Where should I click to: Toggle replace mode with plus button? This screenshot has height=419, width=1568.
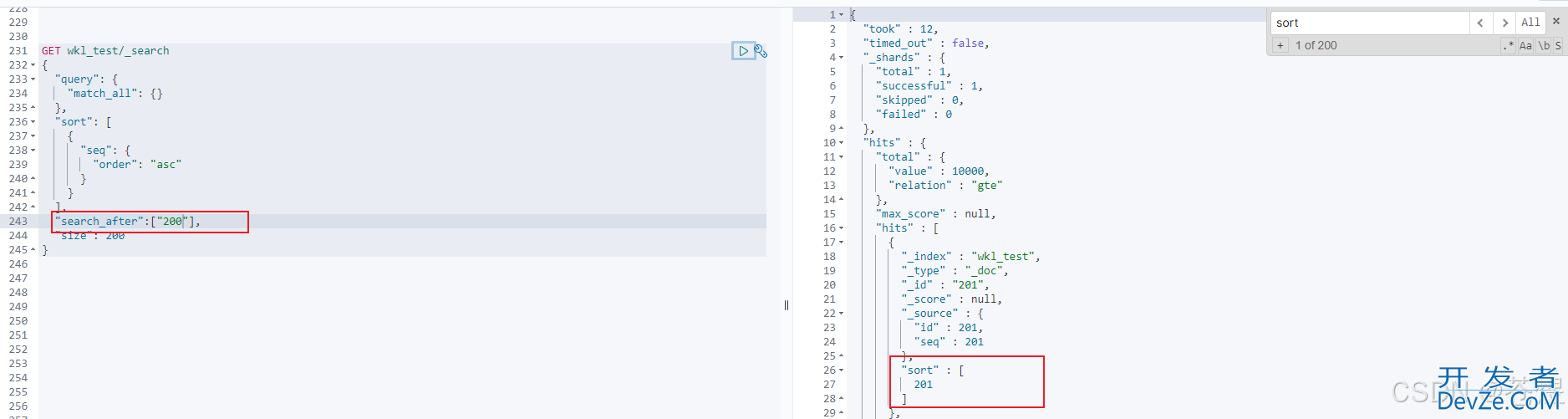pos(1280,45)
